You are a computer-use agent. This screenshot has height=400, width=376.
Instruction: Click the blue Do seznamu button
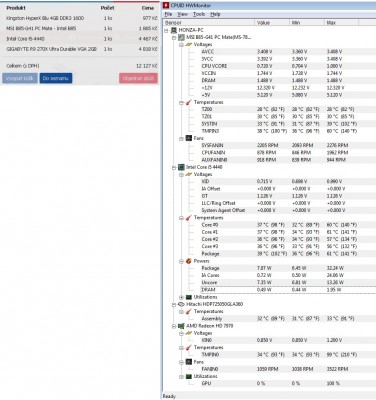click(56, 78)
